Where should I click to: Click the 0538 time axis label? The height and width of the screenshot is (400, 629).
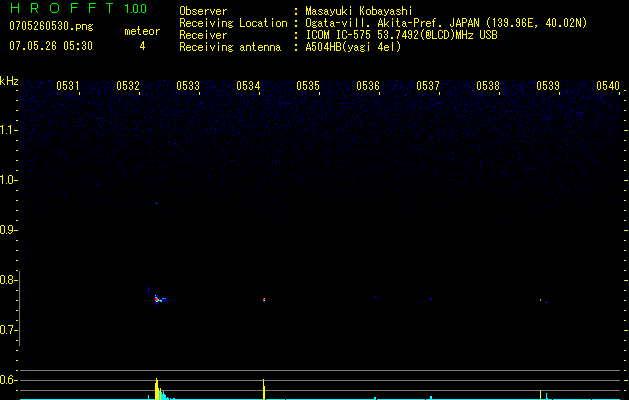(488, 85)
